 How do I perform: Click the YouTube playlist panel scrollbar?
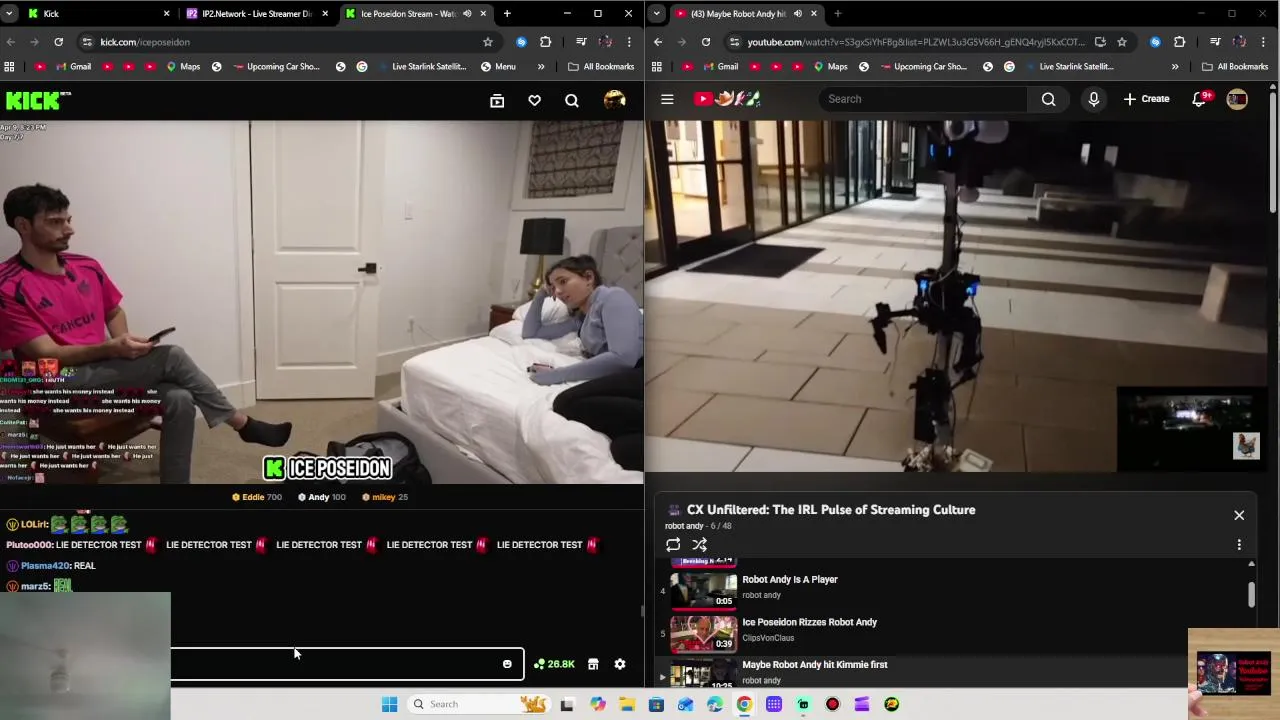pos(1251,593)
